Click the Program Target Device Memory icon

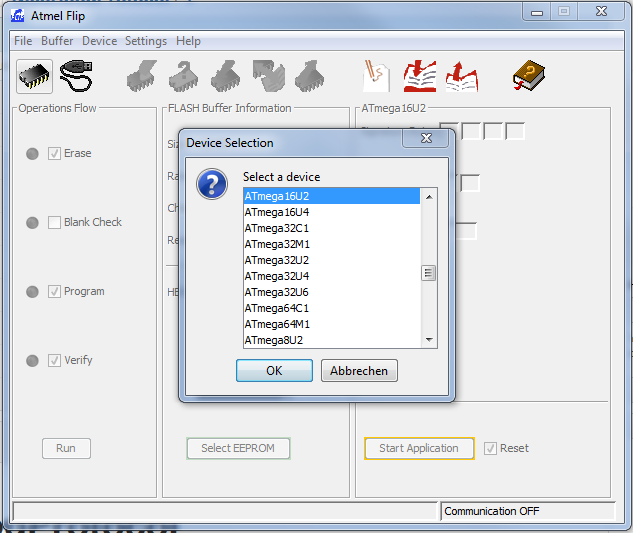(226, 76)
